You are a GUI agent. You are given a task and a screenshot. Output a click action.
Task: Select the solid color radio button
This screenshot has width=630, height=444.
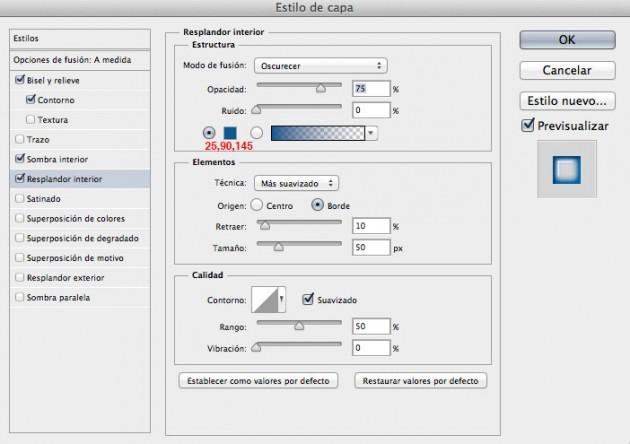pyautogui.click(x=209, y=133)
